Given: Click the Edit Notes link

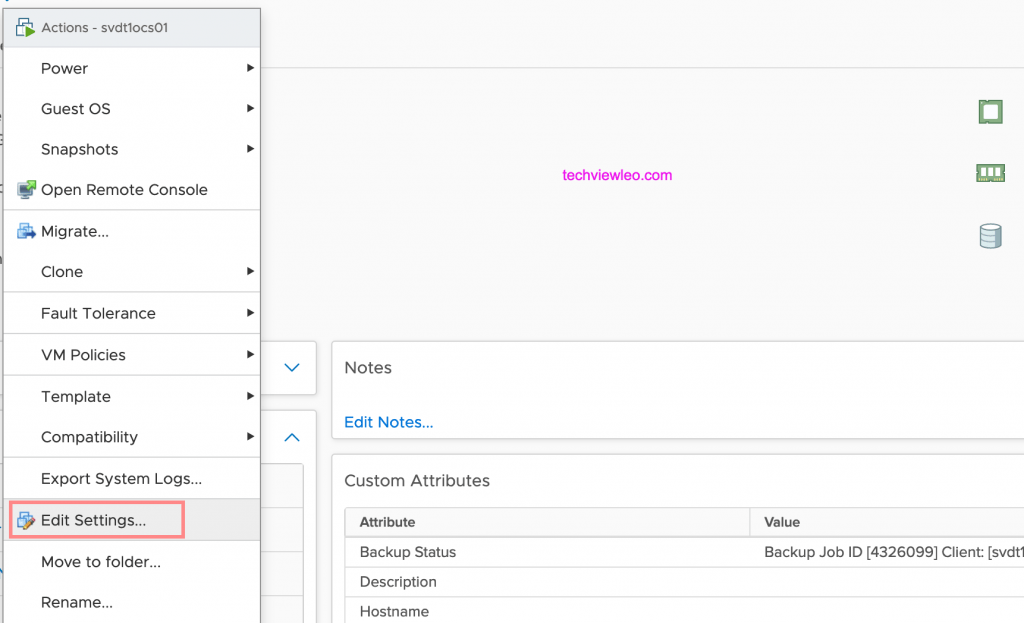Looking at the screenshot, I should coord(388,421).
